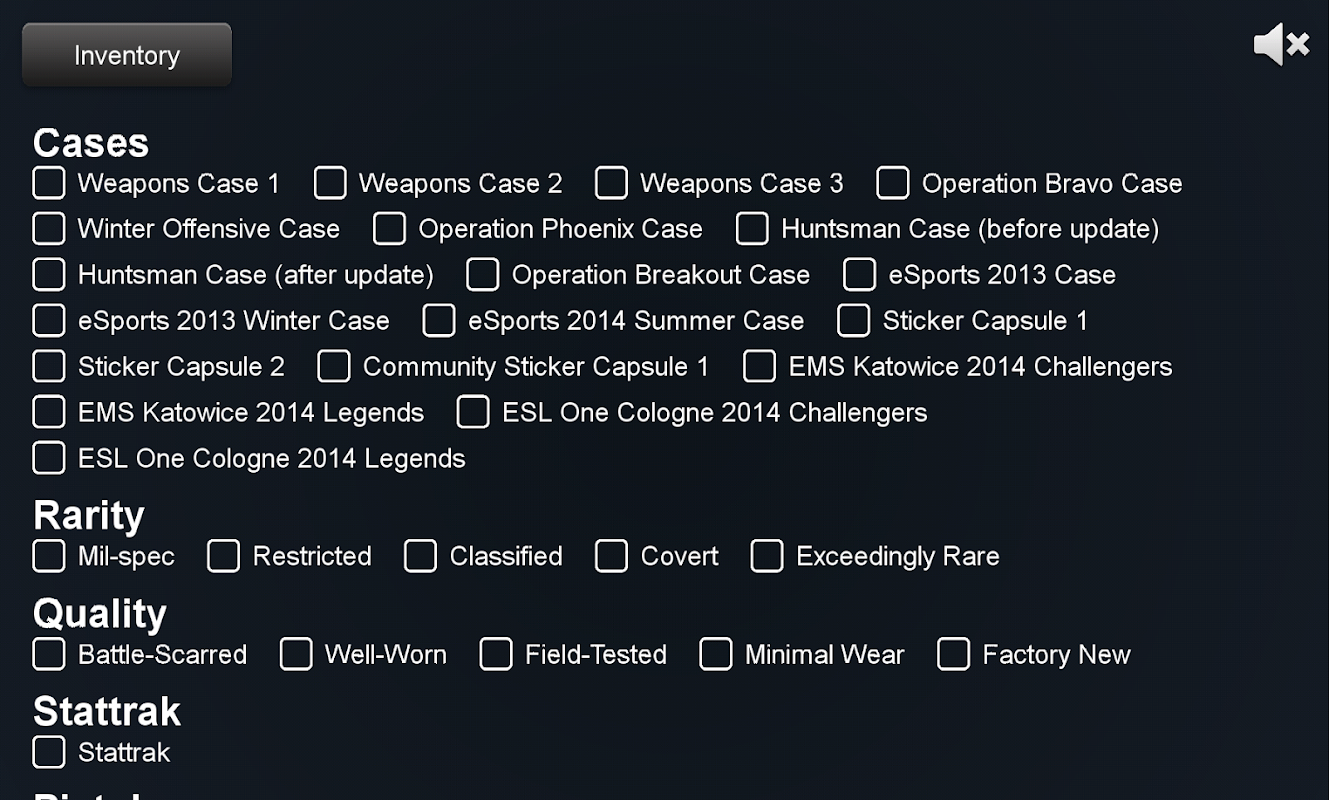This screenshot has height=800, width=1329.
Task: Open the Inventory button
Action: pos(127,55)
